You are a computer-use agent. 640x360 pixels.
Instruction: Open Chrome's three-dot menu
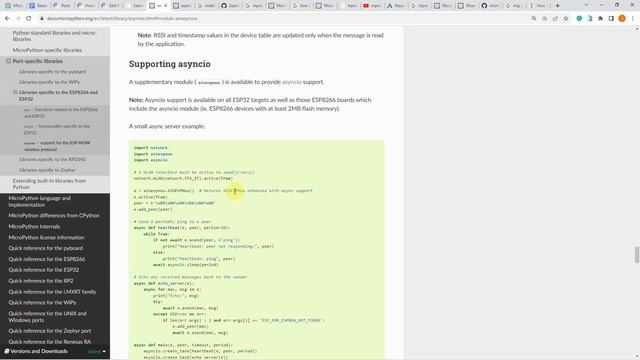click(x=633, y=18)
